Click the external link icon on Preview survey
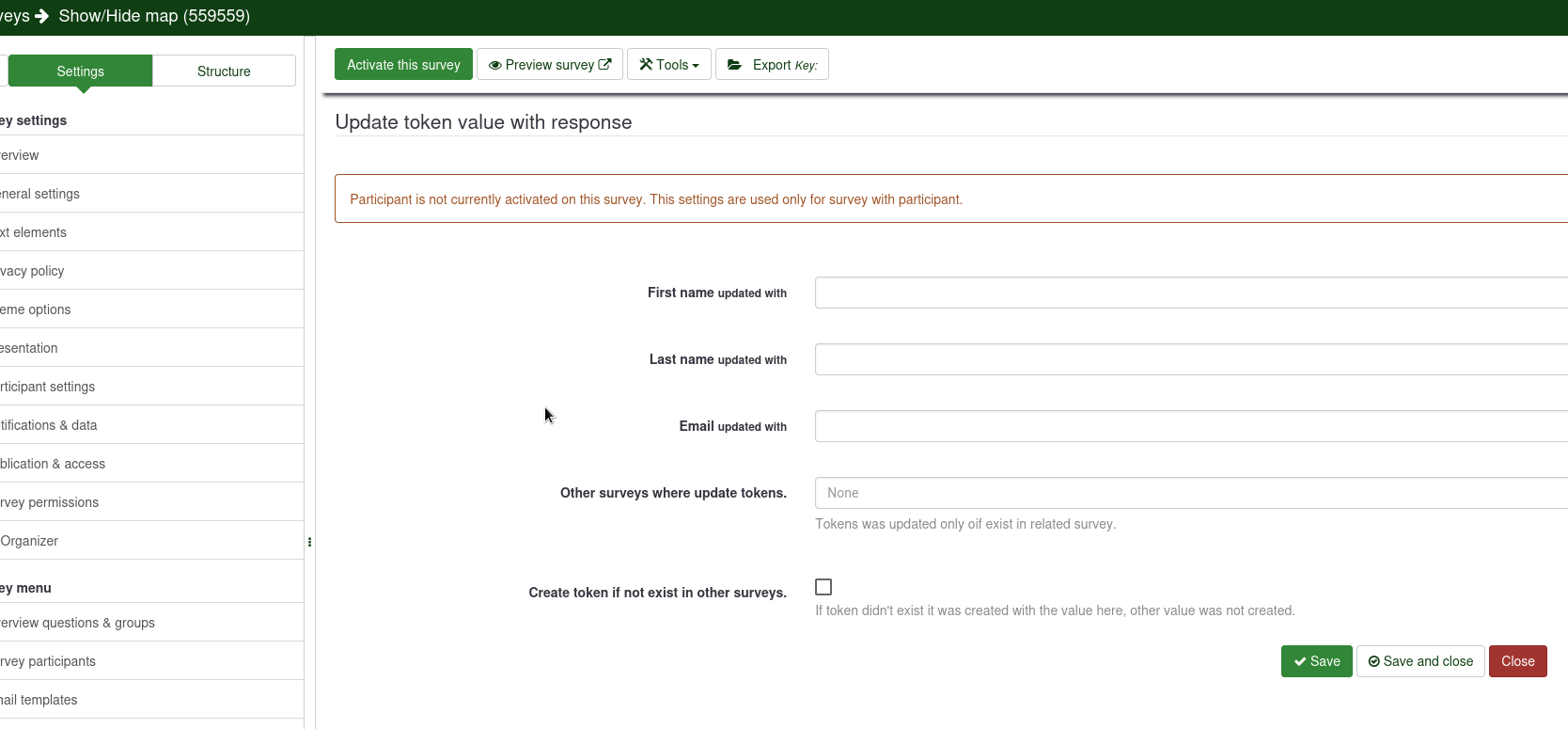Image resolution: width=1568 pixels, height=729 pixels. click(604, 64)
